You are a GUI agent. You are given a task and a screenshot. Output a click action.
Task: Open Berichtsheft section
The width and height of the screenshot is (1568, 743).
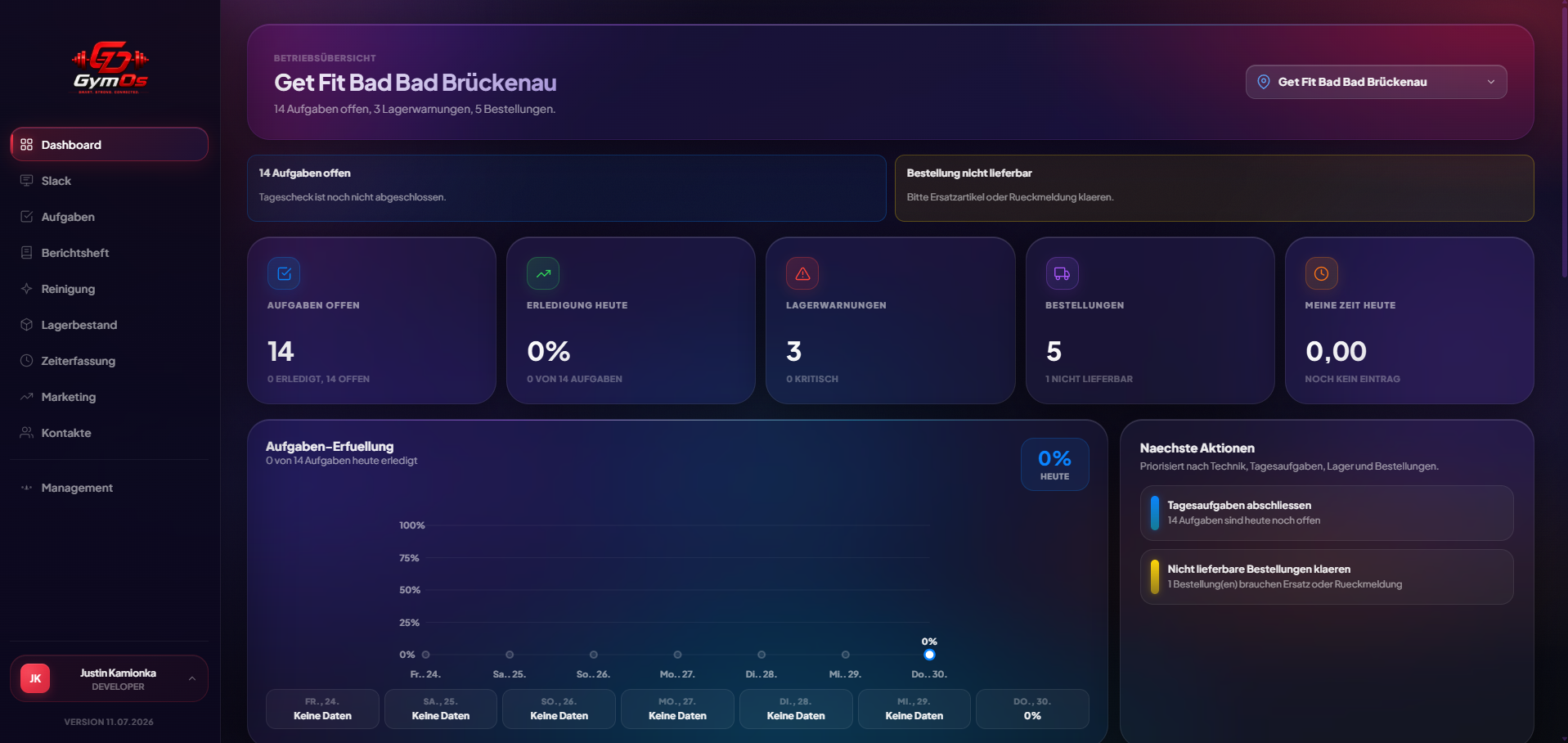(x=109, y=253)
